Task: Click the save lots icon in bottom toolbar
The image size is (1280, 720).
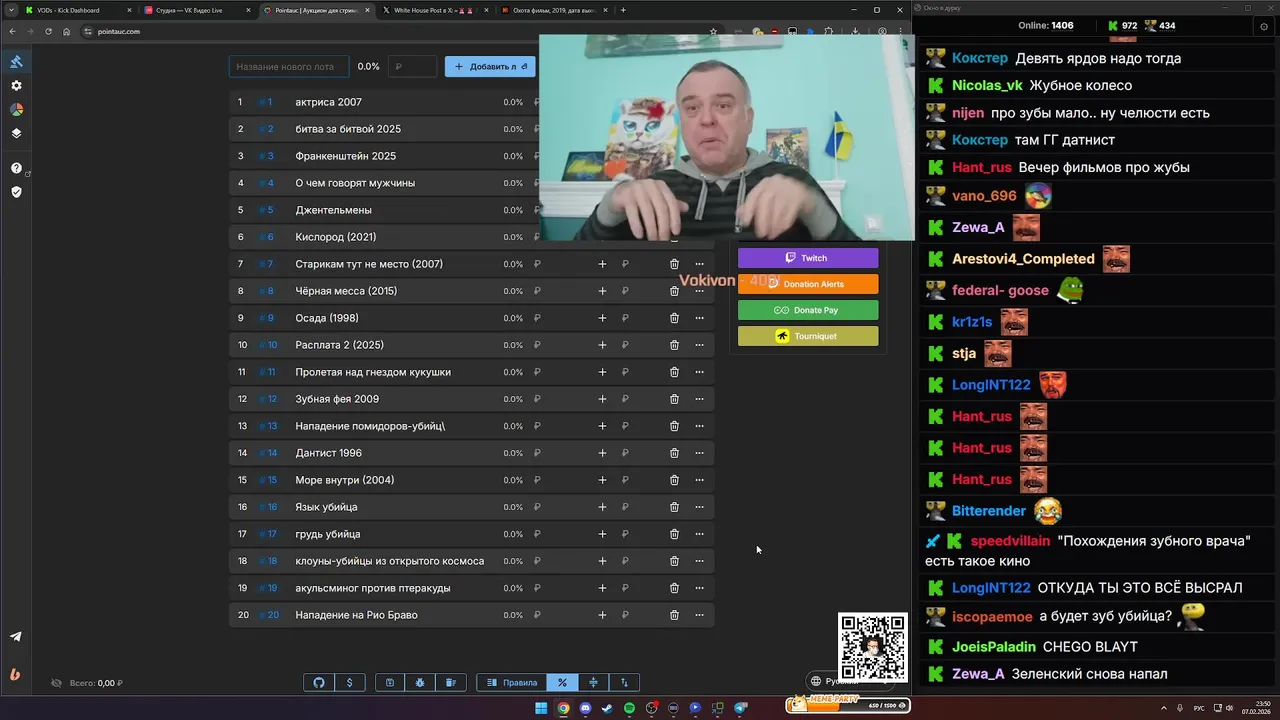Action: click(x=390, y=683)
